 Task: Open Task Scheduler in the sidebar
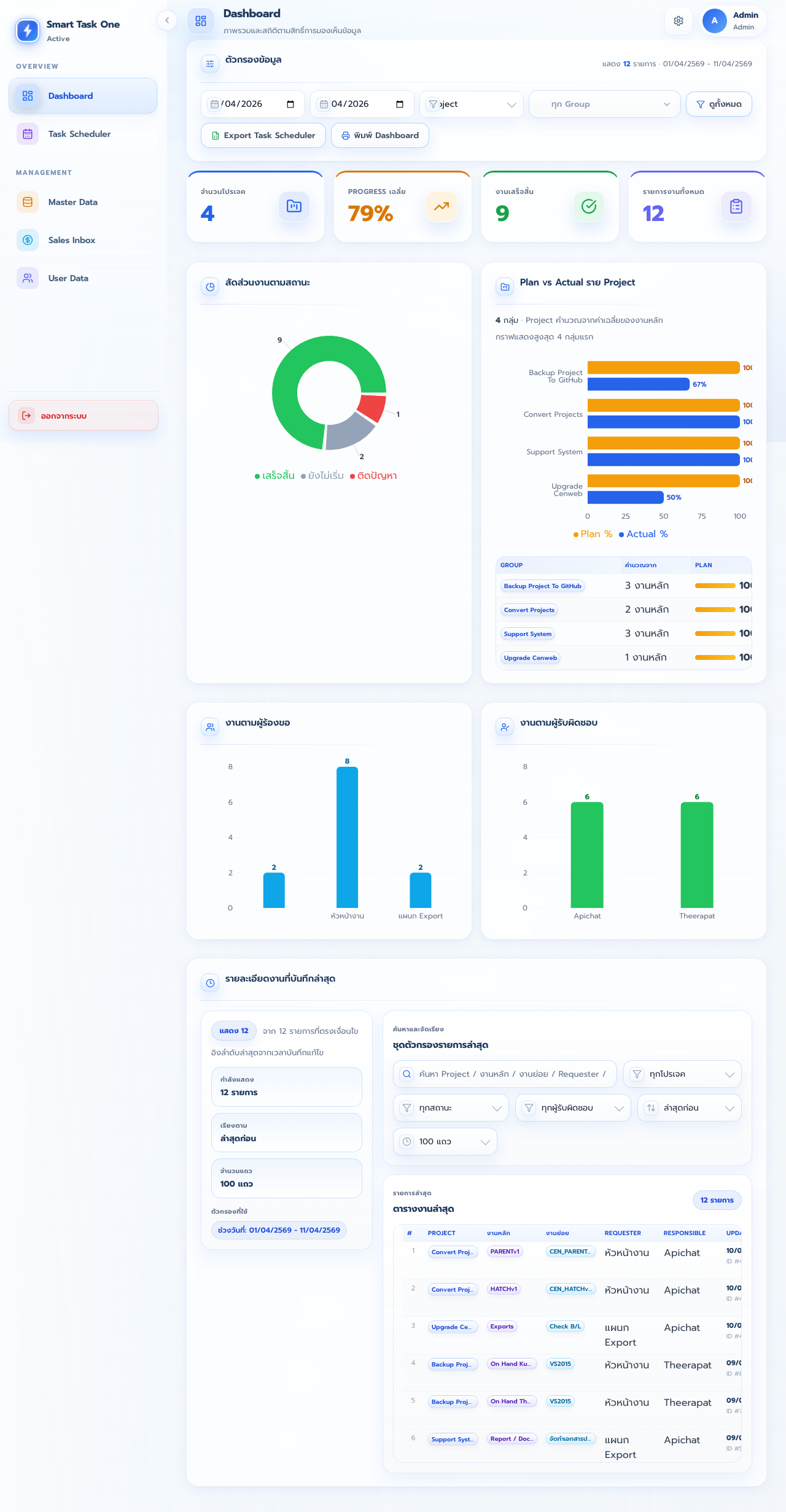(83, 134)
